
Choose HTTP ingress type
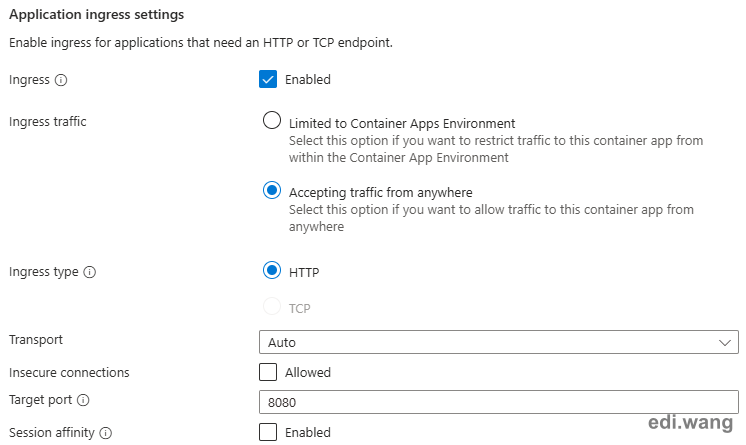(272, 270)
